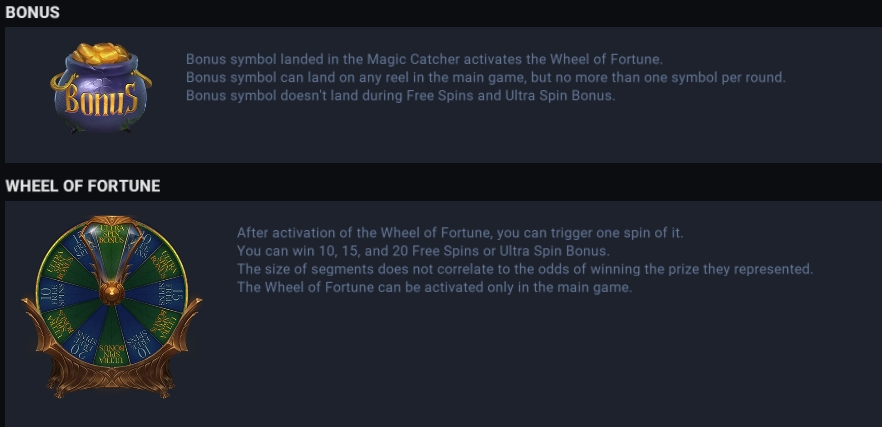Select the line about Free Spins and Ultra Spin
The image size is (882, 427).
click(400, 96)
